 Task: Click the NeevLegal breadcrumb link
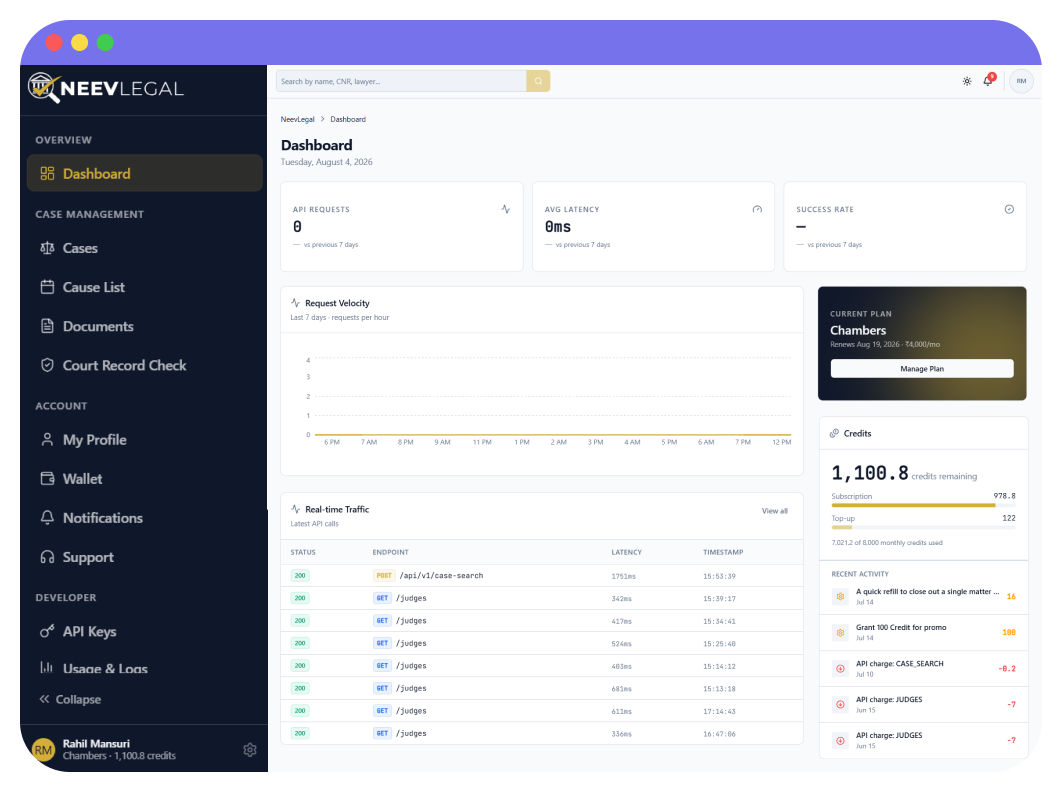tap(297, 119)
